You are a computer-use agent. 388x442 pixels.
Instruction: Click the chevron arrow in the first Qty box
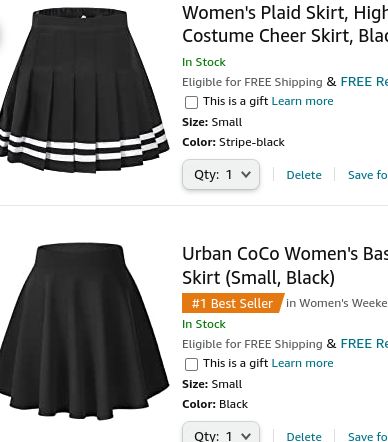point(246,174)
